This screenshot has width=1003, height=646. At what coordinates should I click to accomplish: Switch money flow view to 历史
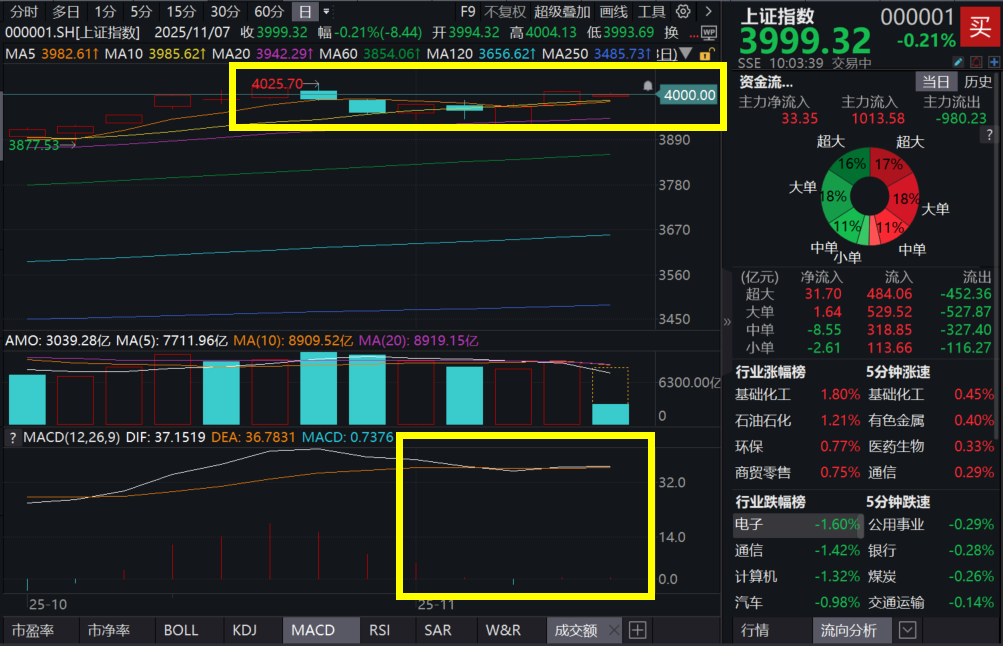click(x=978, y=82)
